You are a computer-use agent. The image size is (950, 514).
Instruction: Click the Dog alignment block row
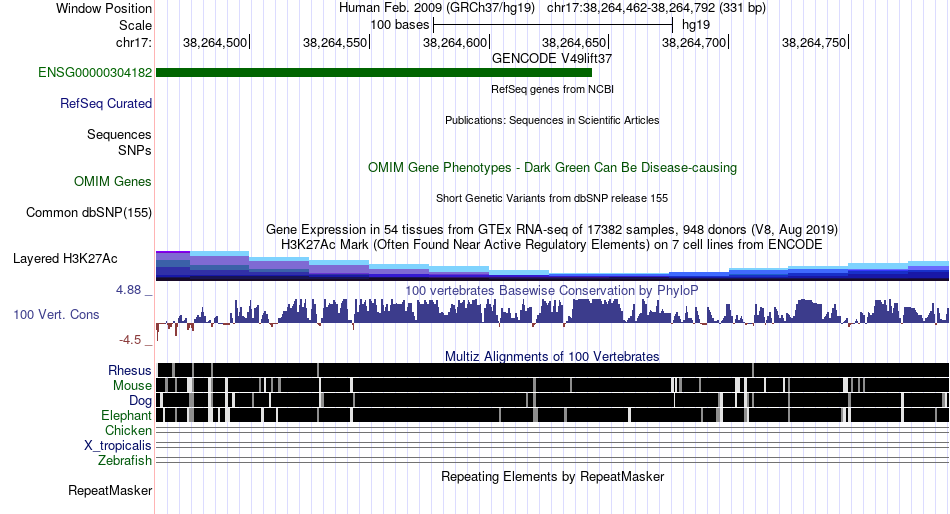pos(553,400)
